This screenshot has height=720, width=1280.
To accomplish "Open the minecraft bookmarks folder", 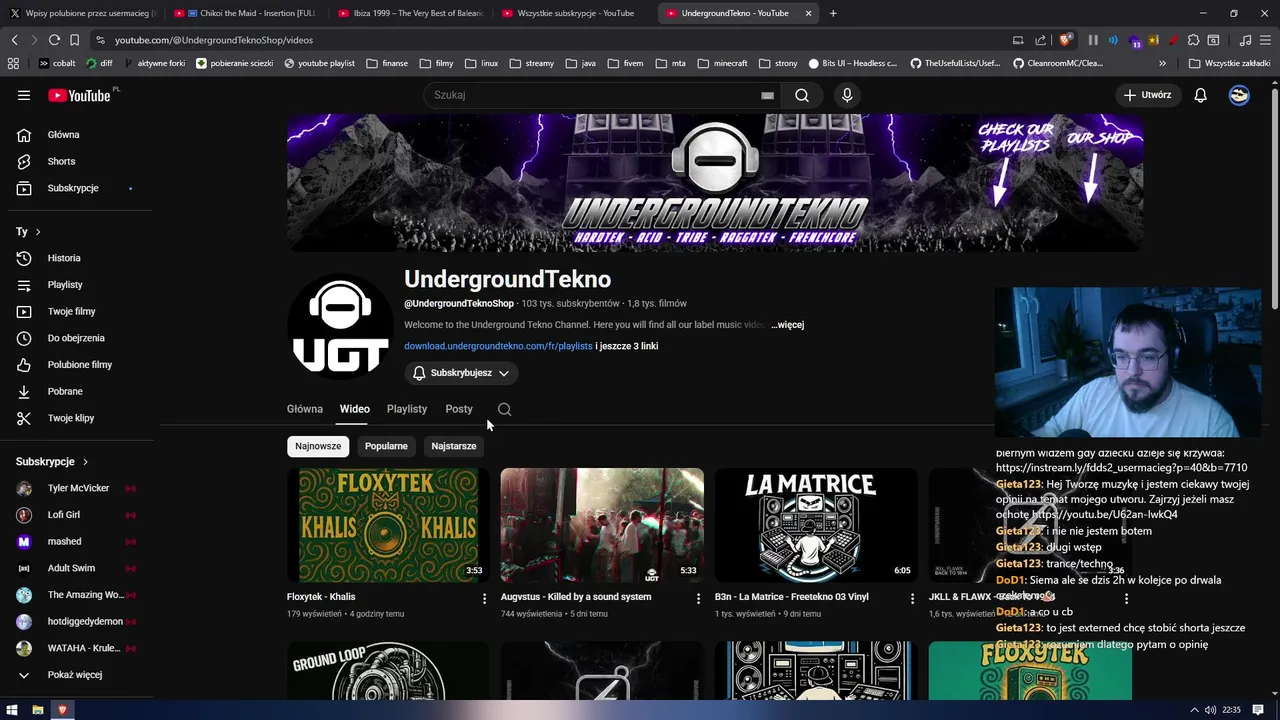I will pos(721,63).
